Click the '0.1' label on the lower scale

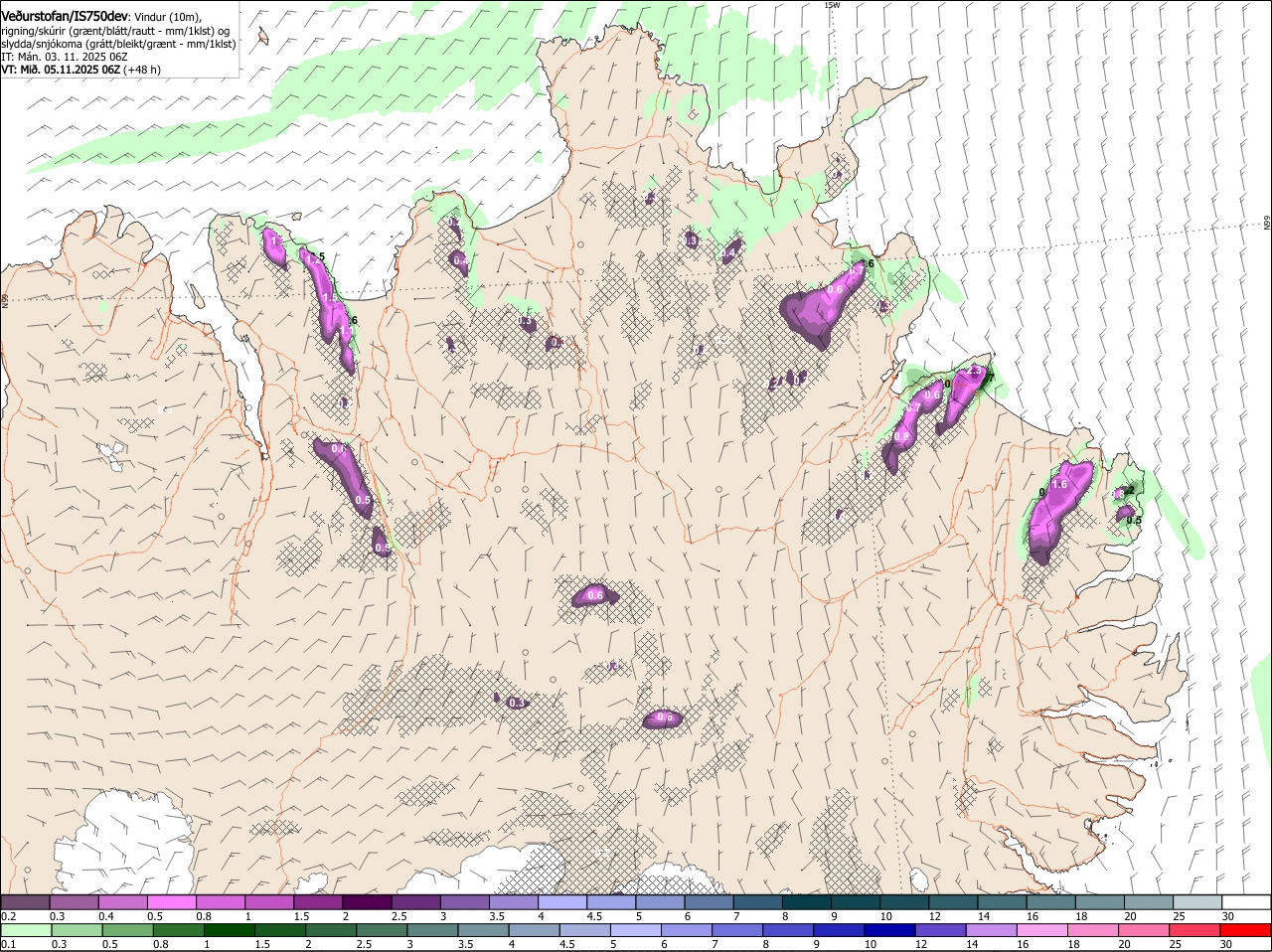coord(8,944)
